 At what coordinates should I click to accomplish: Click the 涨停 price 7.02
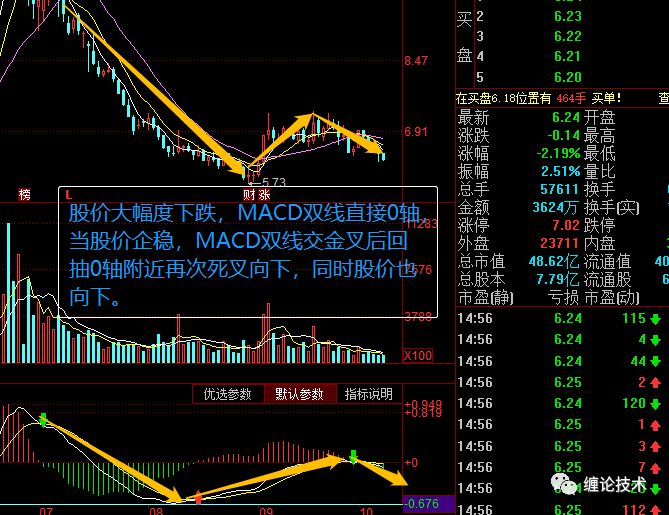566,225
